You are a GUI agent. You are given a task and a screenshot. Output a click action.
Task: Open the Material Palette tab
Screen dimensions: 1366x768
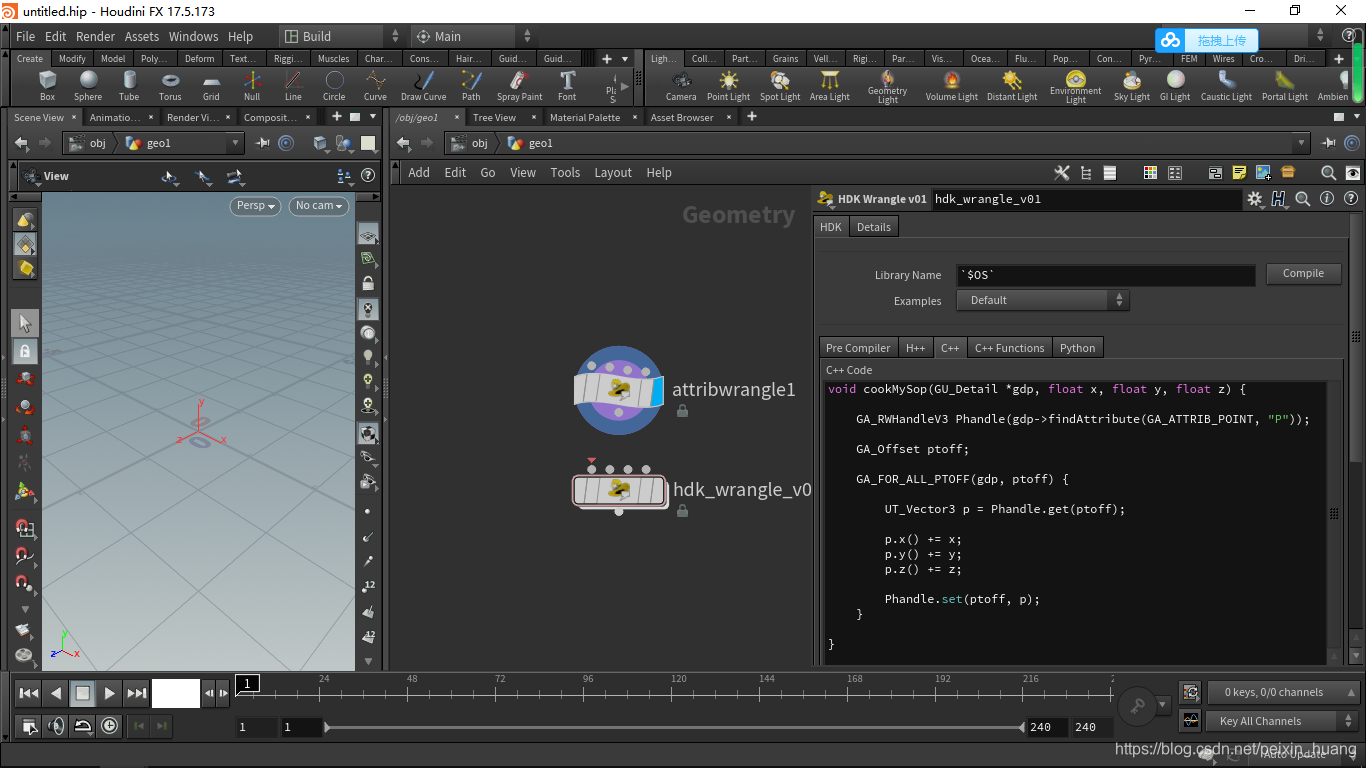tap(585, 117)
